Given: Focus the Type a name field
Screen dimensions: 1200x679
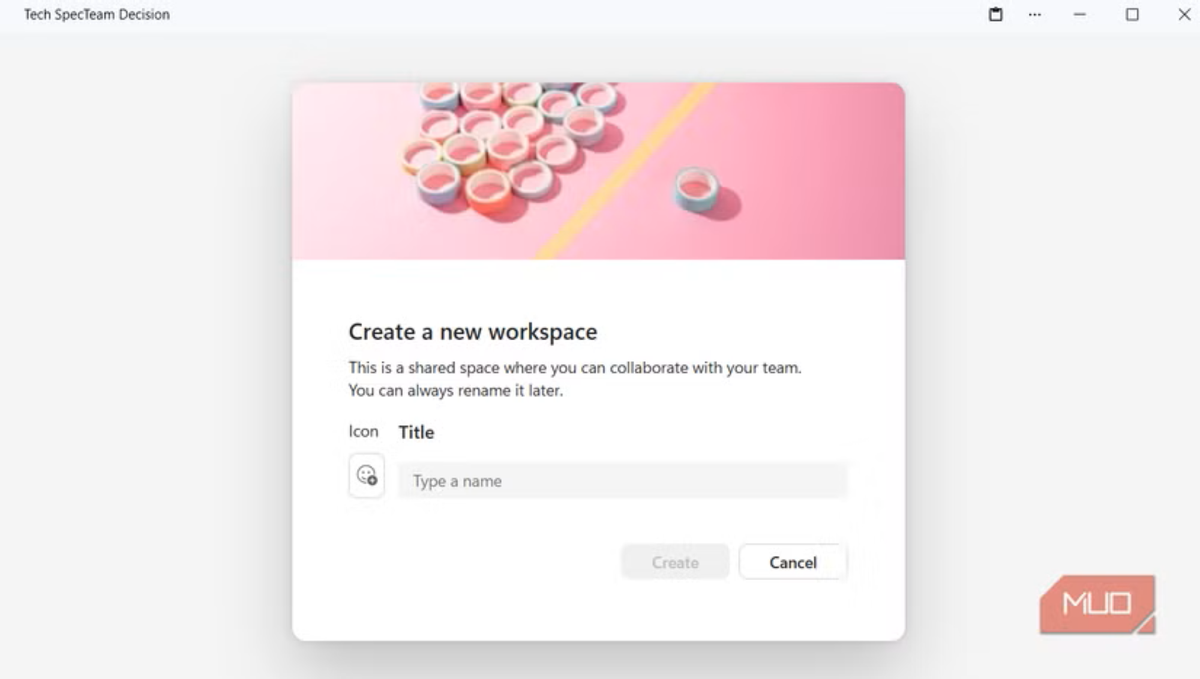Looking at the screenshot, I should point(622,481).
